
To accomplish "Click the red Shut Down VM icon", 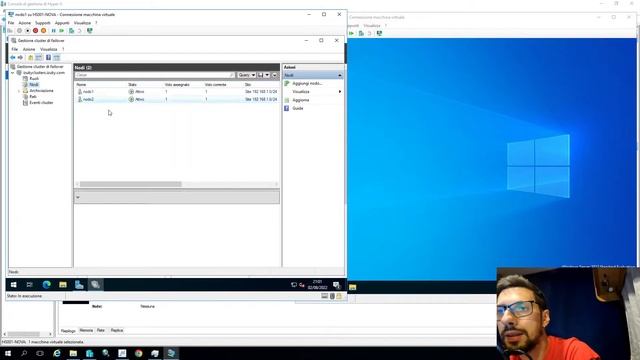I will [36, 31].
